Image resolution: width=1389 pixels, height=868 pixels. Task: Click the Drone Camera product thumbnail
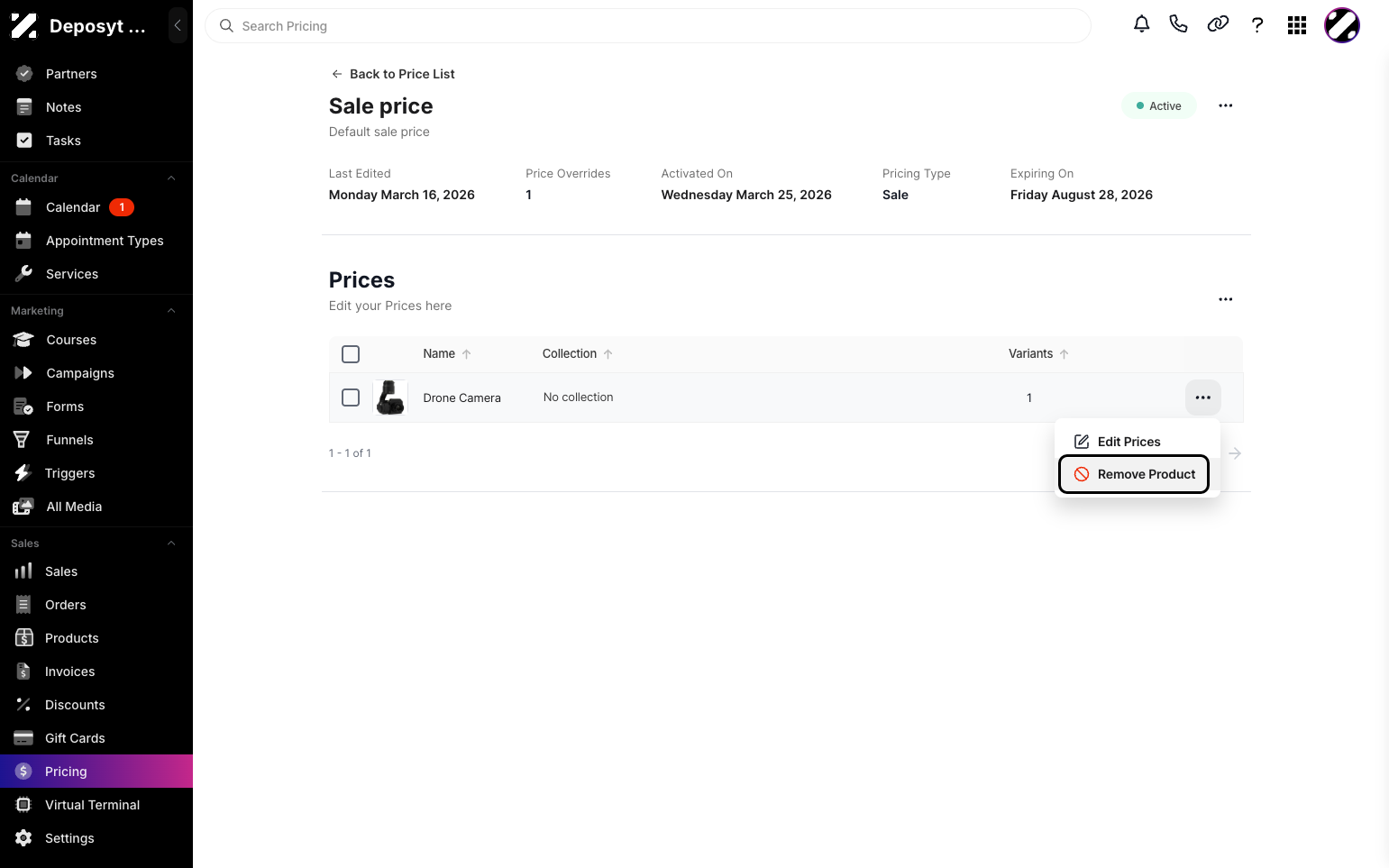[x=390, y=397]
